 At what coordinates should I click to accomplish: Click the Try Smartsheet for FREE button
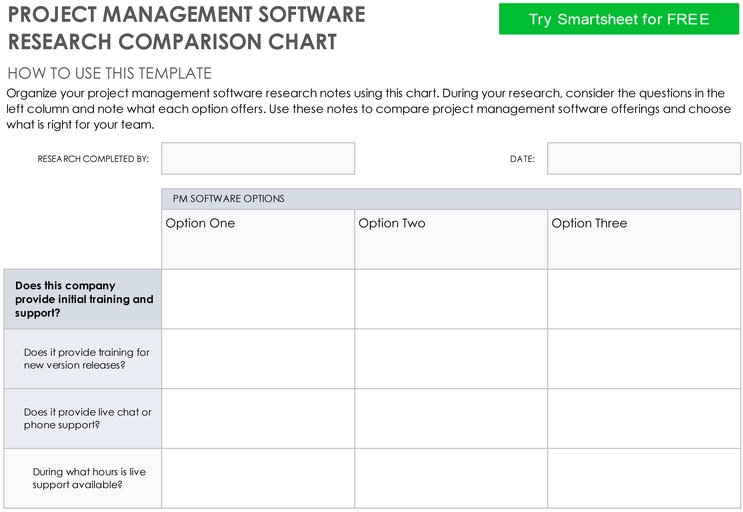619,19
